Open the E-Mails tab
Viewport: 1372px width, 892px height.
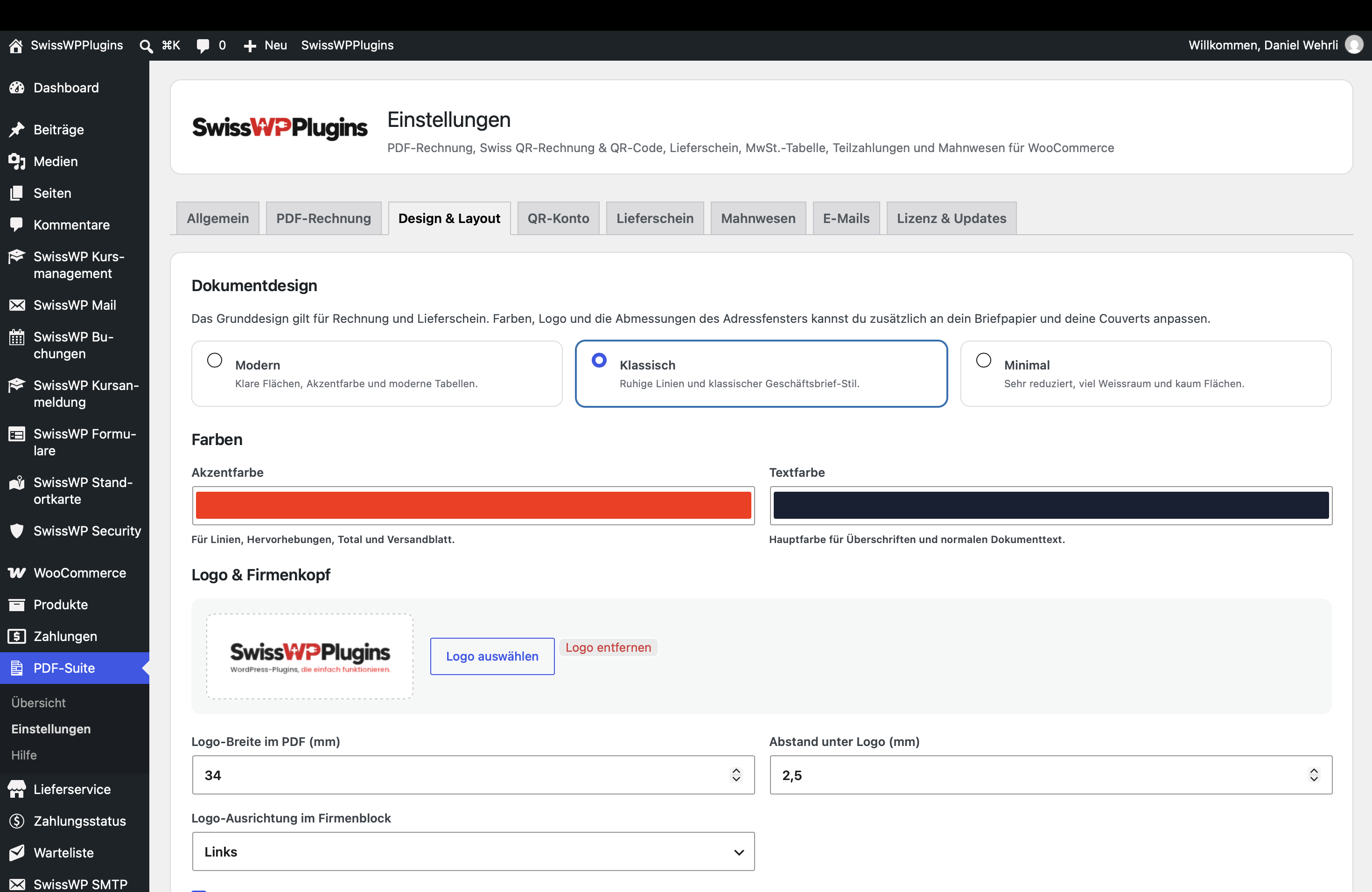(846, 218)
